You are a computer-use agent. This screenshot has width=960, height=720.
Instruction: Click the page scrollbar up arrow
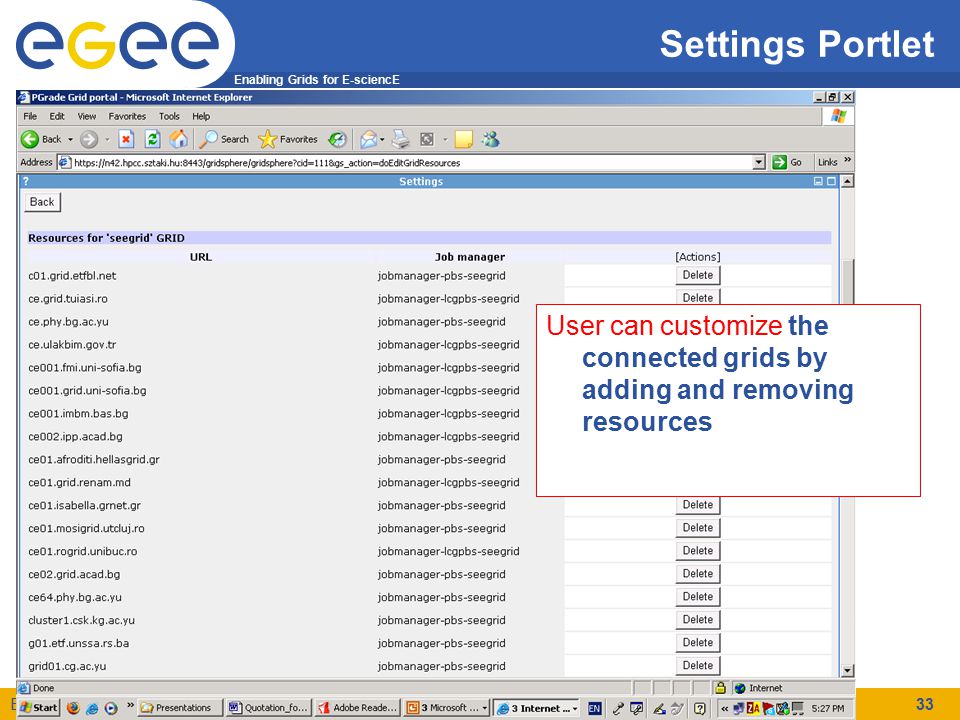(x=847, y=181)
